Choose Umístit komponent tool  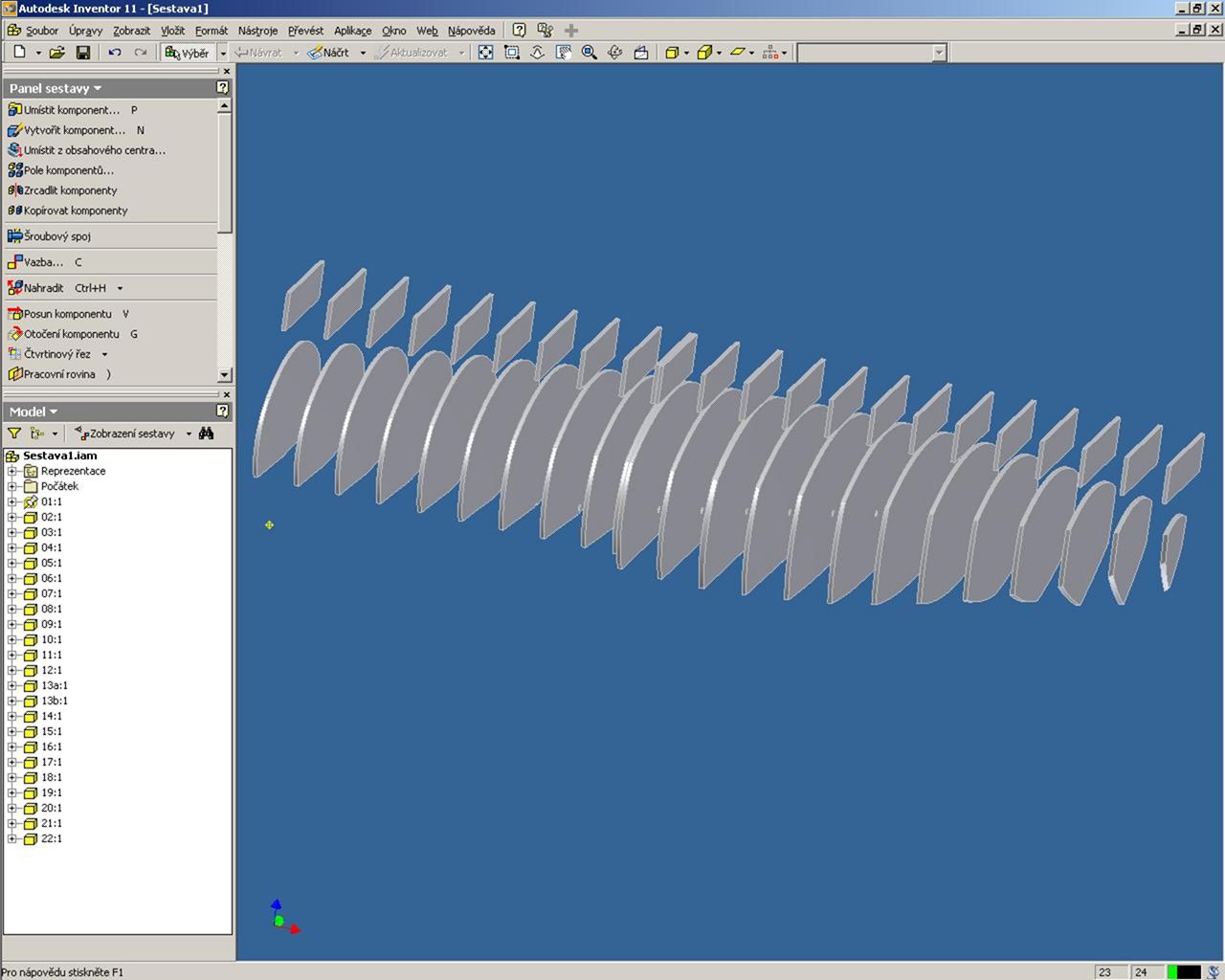(71, 110)
